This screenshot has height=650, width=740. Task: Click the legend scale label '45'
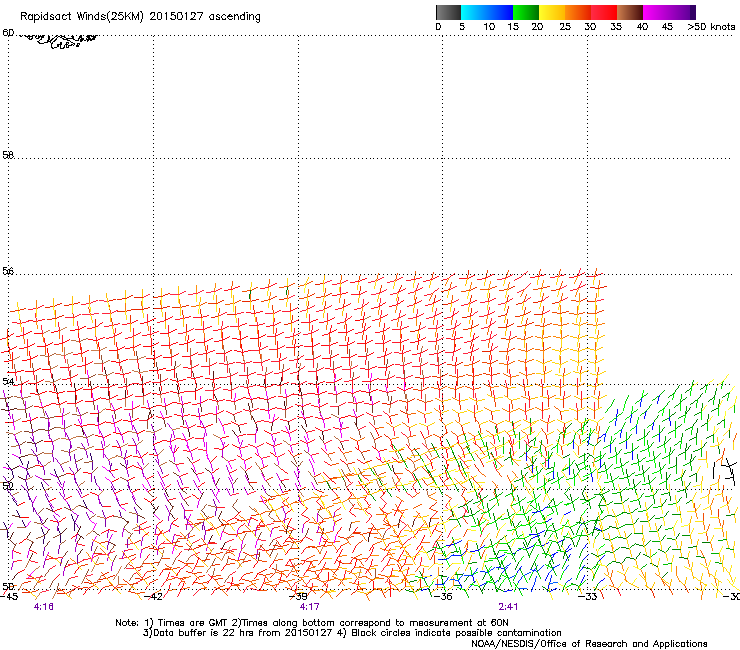pos(667,27)
